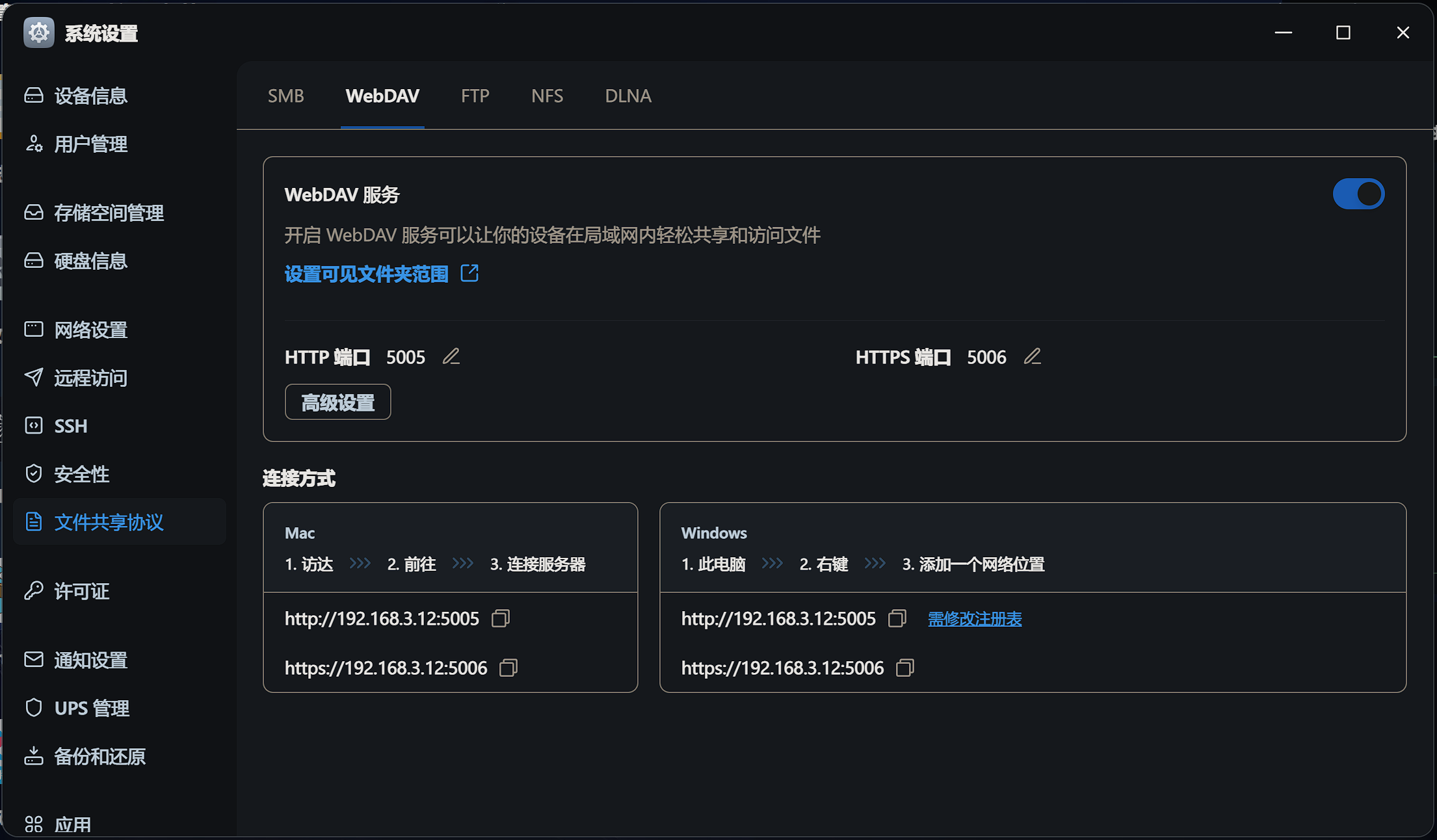Copy the Mac http://192.168.3.12:5005 address

click(501, 618)
